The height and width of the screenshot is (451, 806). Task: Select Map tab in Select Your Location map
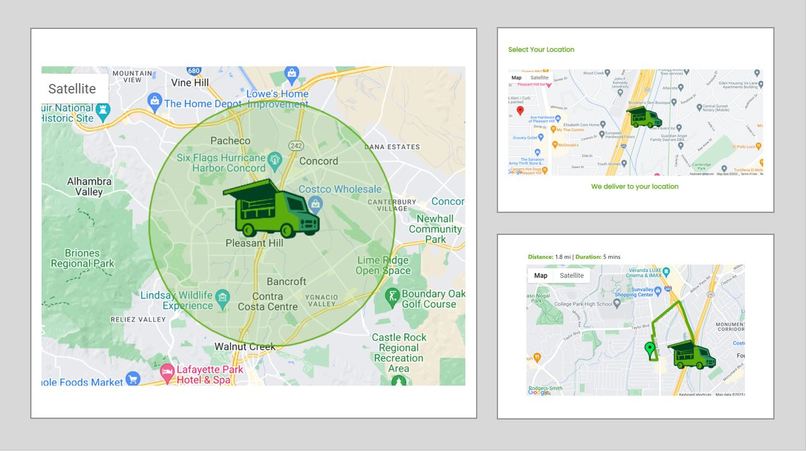tap(517, 78)
